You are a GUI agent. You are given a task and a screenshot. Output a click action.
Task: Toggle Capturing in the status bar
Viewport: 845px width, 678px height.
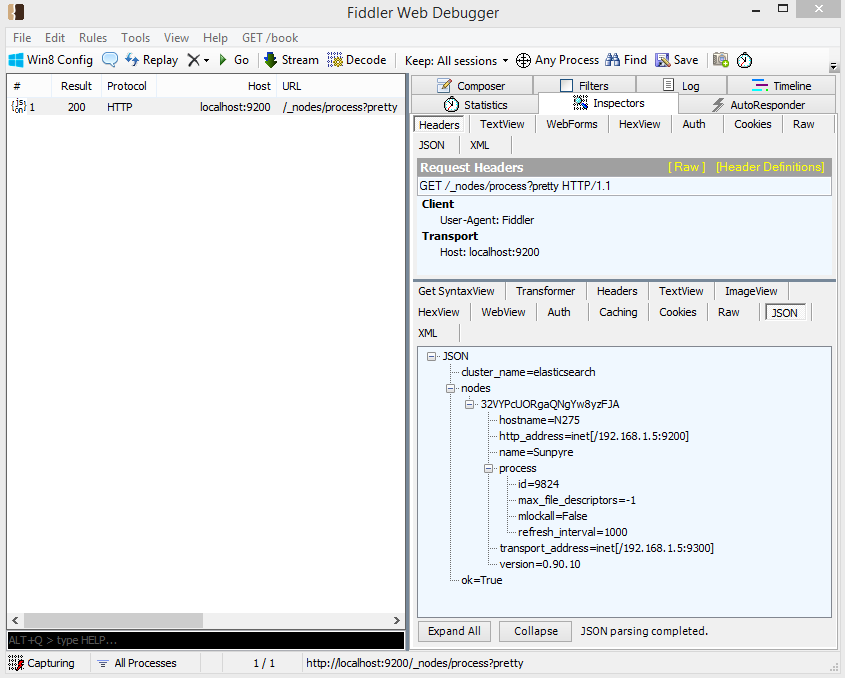tap(41, 663)
